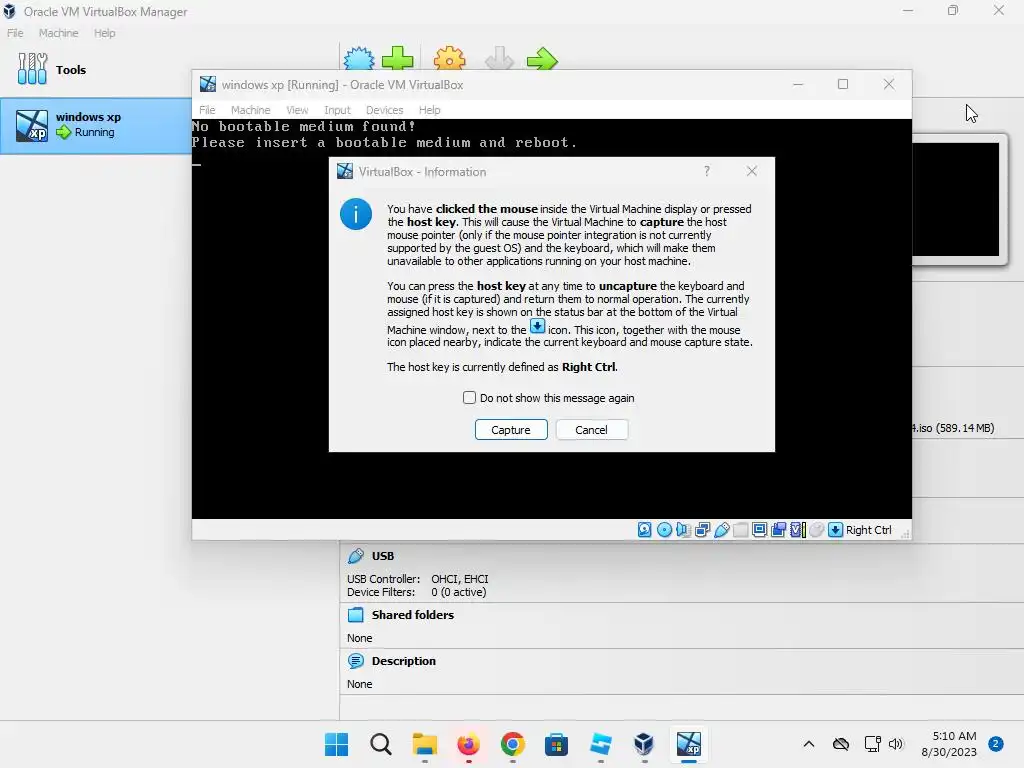This screenshot has height=768, width=1024.
Task: Click the windows xp VM taskbar icon
Action: click(688, 744)
